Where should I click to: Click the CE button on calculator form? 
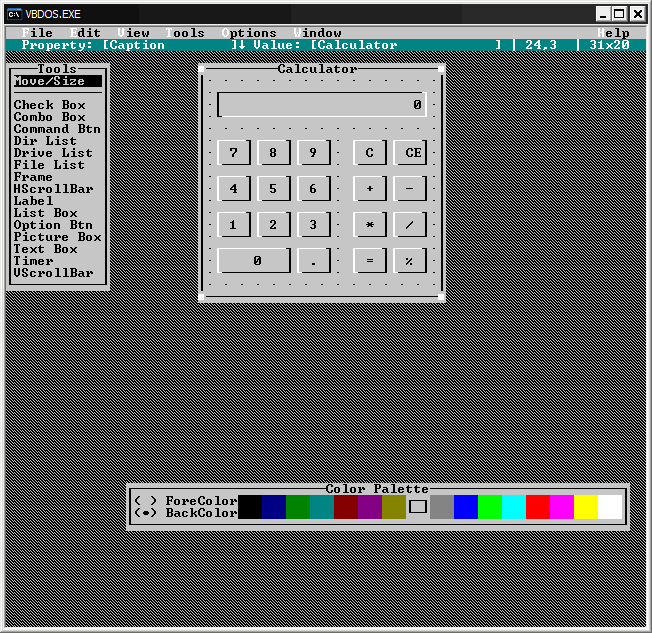pyautogui.click(x=409, y=153)
